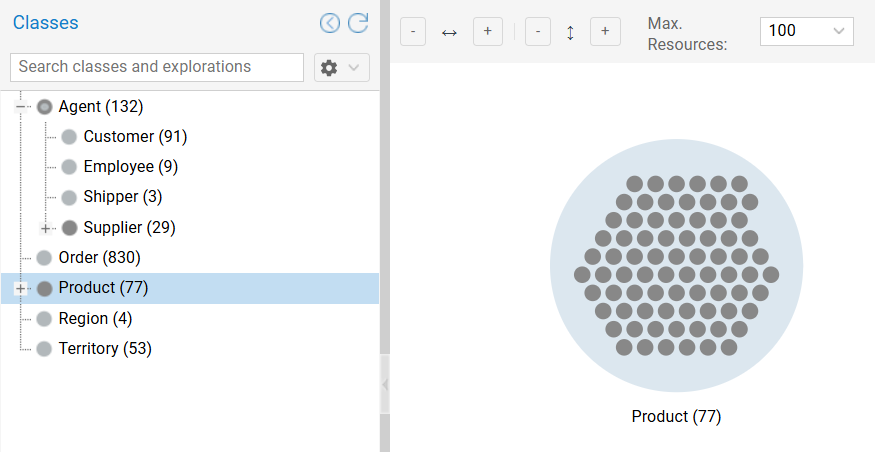Click the Agent class circle icon

click(44, 107)
